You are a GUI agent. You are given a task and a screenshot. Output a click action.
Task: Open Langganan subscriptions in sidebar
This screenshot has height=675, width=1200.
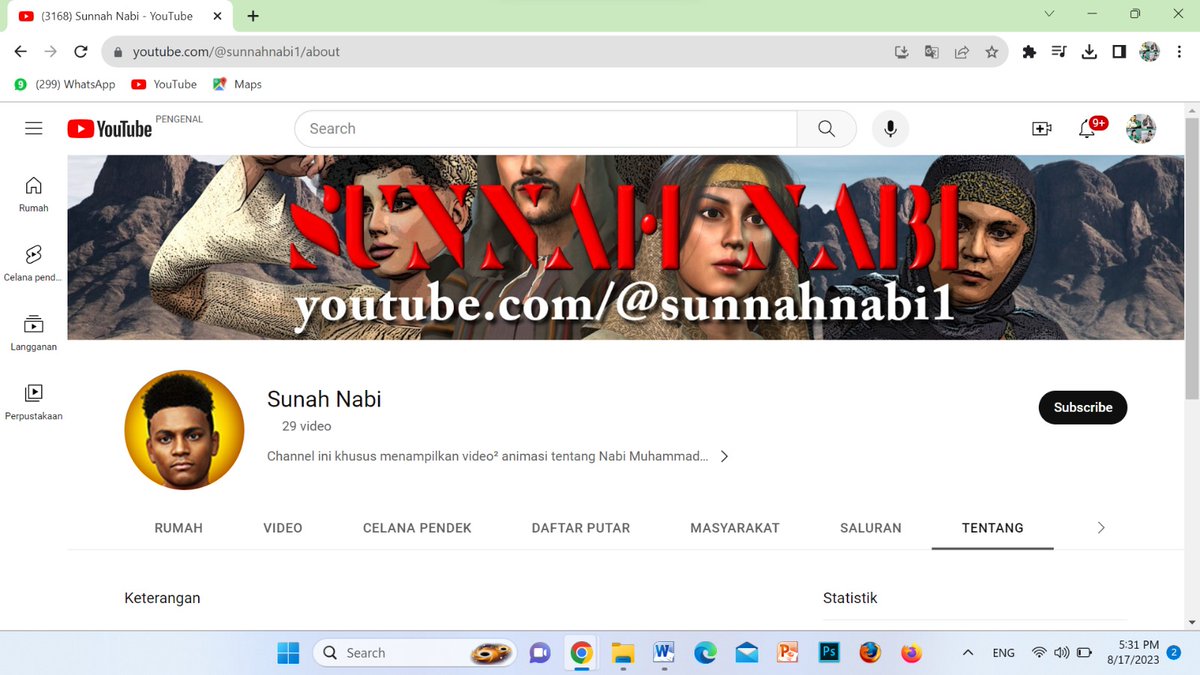tap(34, 333)
